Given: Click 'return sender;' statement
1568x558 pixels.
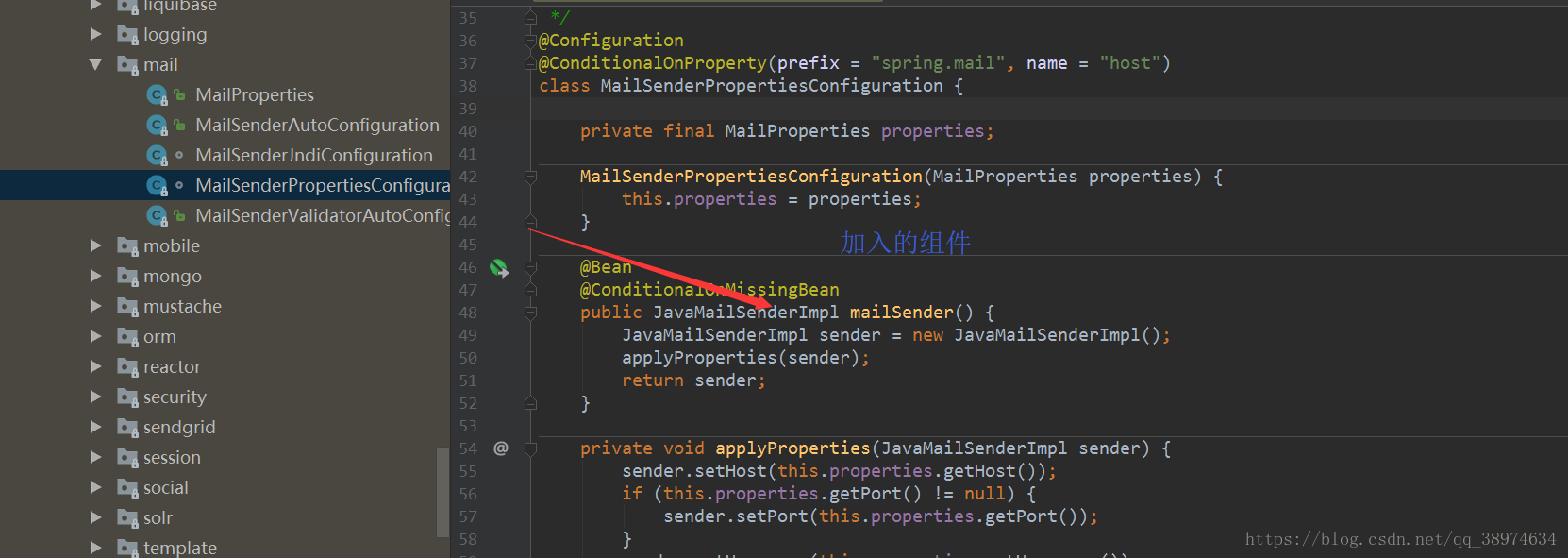Looking at the screenshot, I should pyautogui.click(x=693, y=380).
